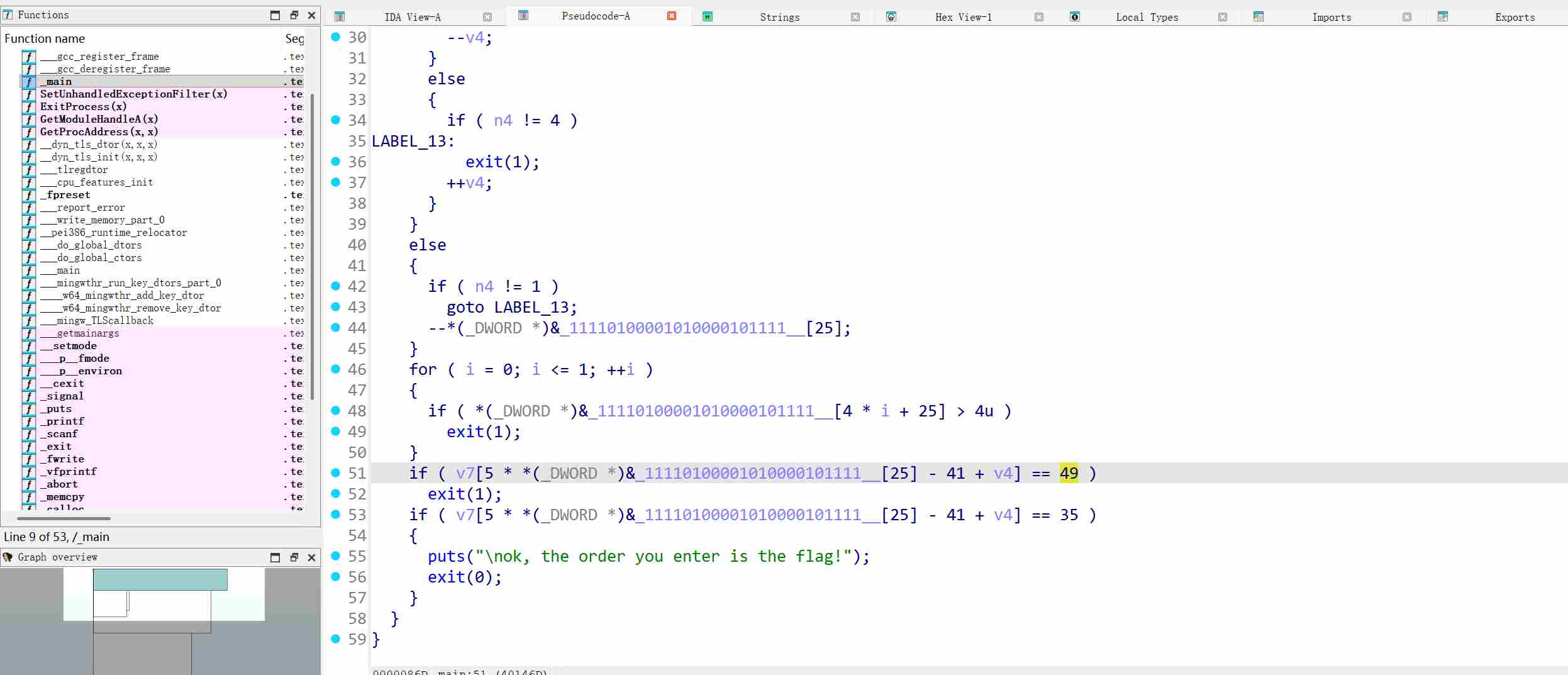Click the Hex View-1 tab icon
1568x675 pixels.
coord(891,16)
